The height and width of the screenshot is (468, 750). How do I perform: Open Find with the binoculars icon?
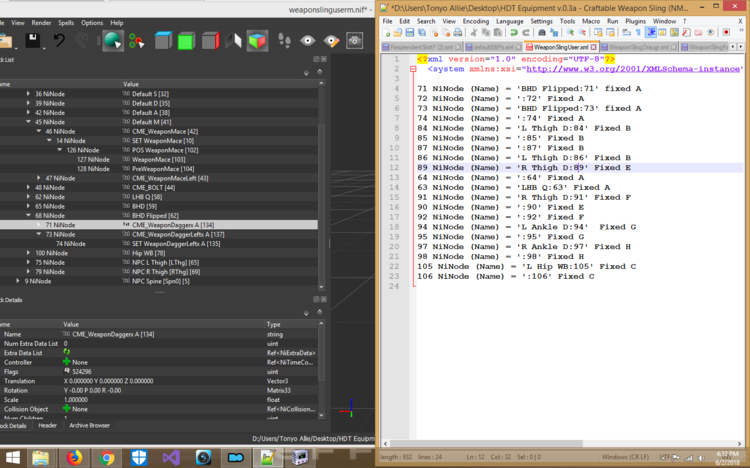click(541, 33)
